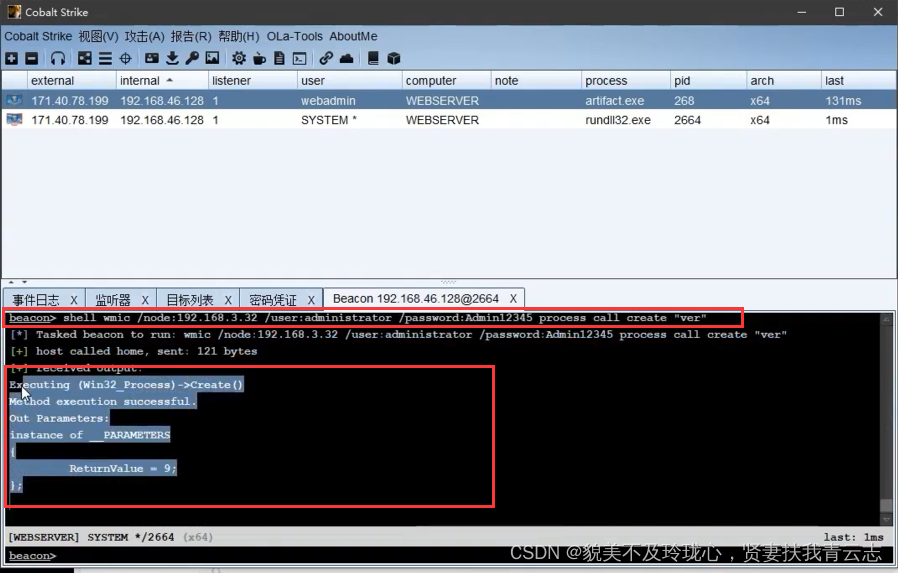Open the 攻击(A) menu

[145, 36]
